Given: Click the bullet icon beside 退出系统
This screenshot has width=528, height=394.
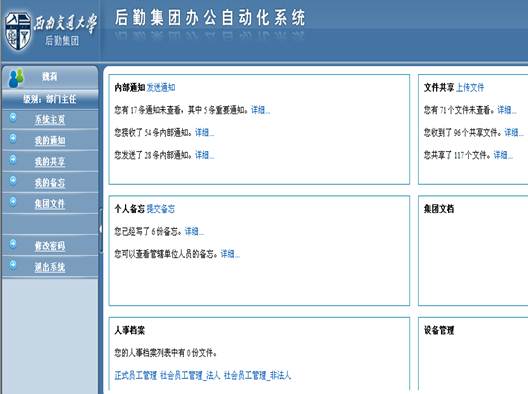Looking at the screenshot, I should click(13, 265).
